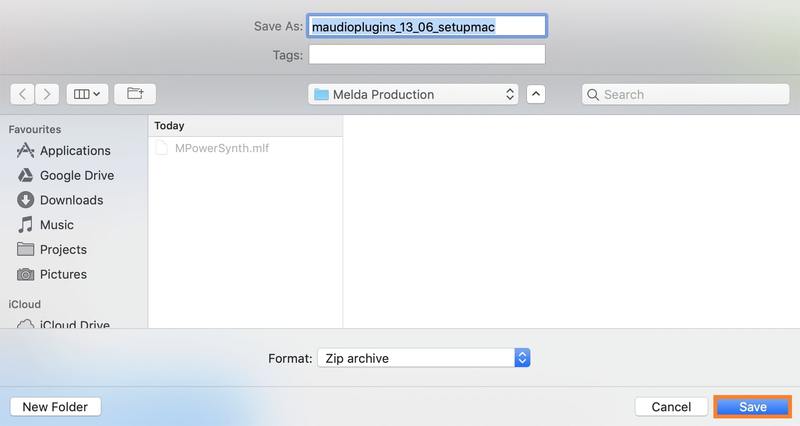Open Applications in the sidebar
Viewport: 800px width, 426px height.
coord(74,151)
